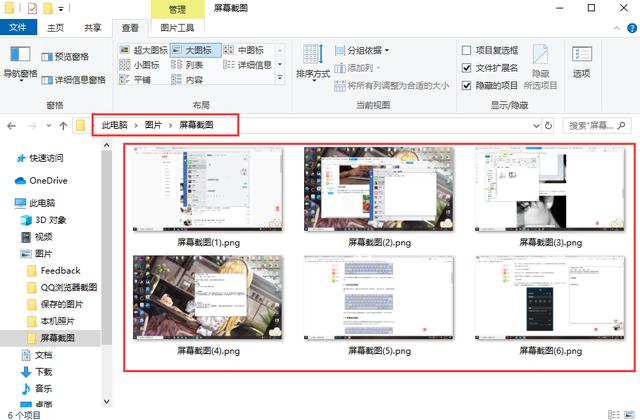Screen dimensions: 640x420
Task: Switch to the 共享 ribbon tab
Action: click(x=93, y=28)
